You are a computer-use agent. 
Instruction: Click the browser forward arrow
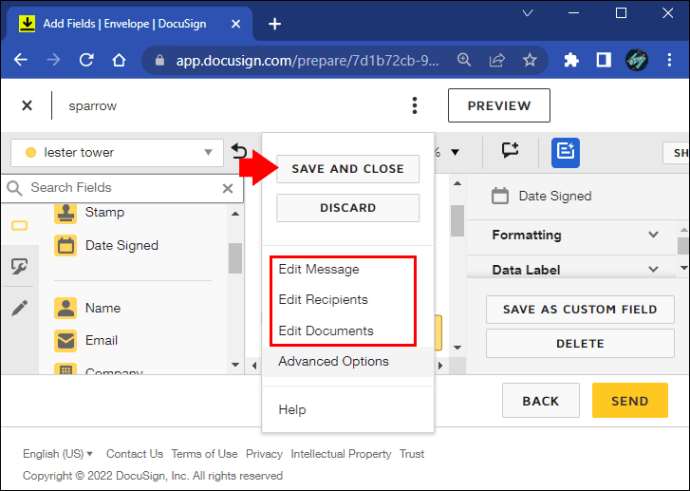53,59
